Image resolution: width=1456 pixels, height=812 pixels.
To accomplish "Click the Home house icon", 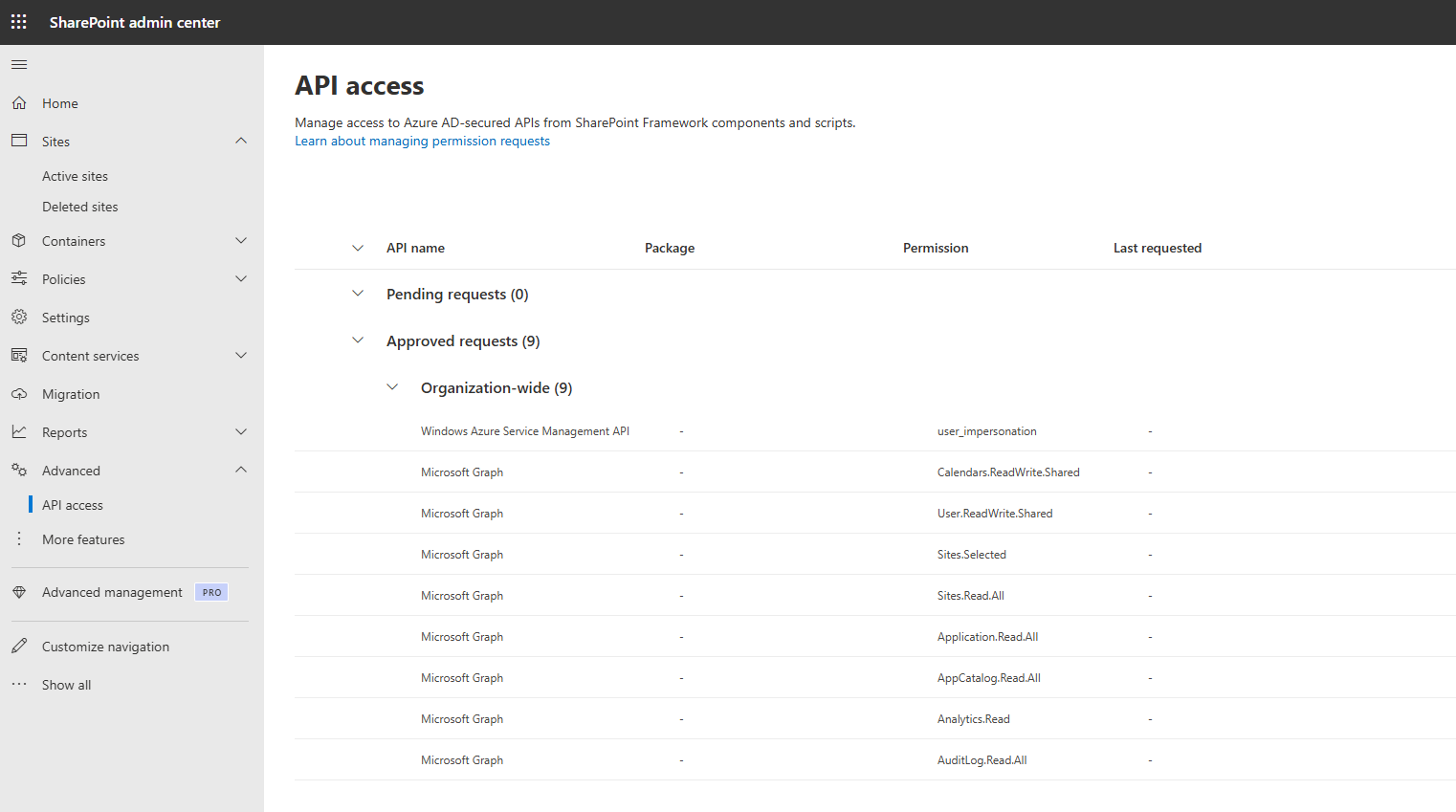I will [19, 103].
